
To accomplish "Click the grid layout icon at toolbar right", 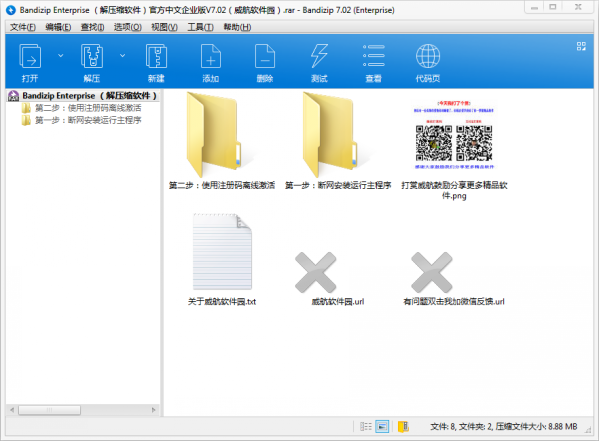I will point(581,46).
